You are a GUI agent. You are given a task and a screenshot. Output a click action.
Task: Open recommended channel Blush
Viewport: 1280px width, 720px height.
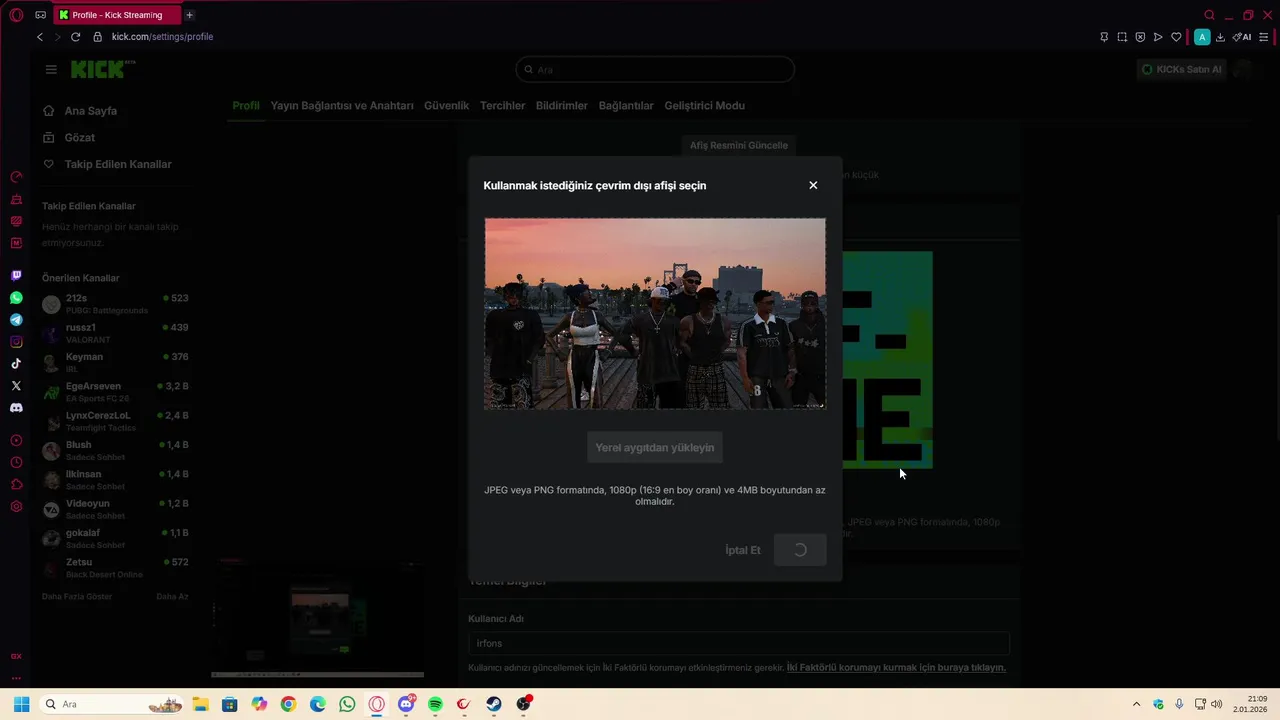[115, 450]
